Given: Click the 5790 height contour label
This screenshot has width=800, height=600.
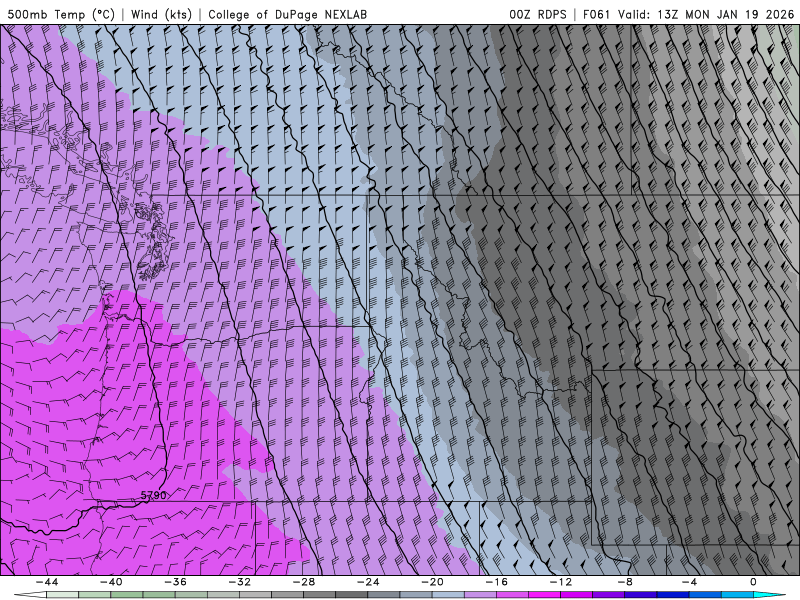Looking at the screenshot, I should [x=153, y=495].
